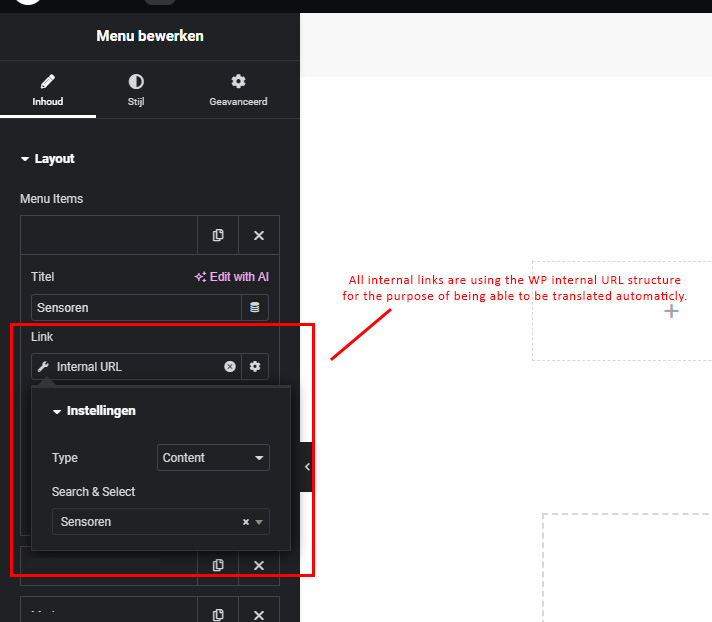Open the Type dropdown set to Content

click(213, 458)
